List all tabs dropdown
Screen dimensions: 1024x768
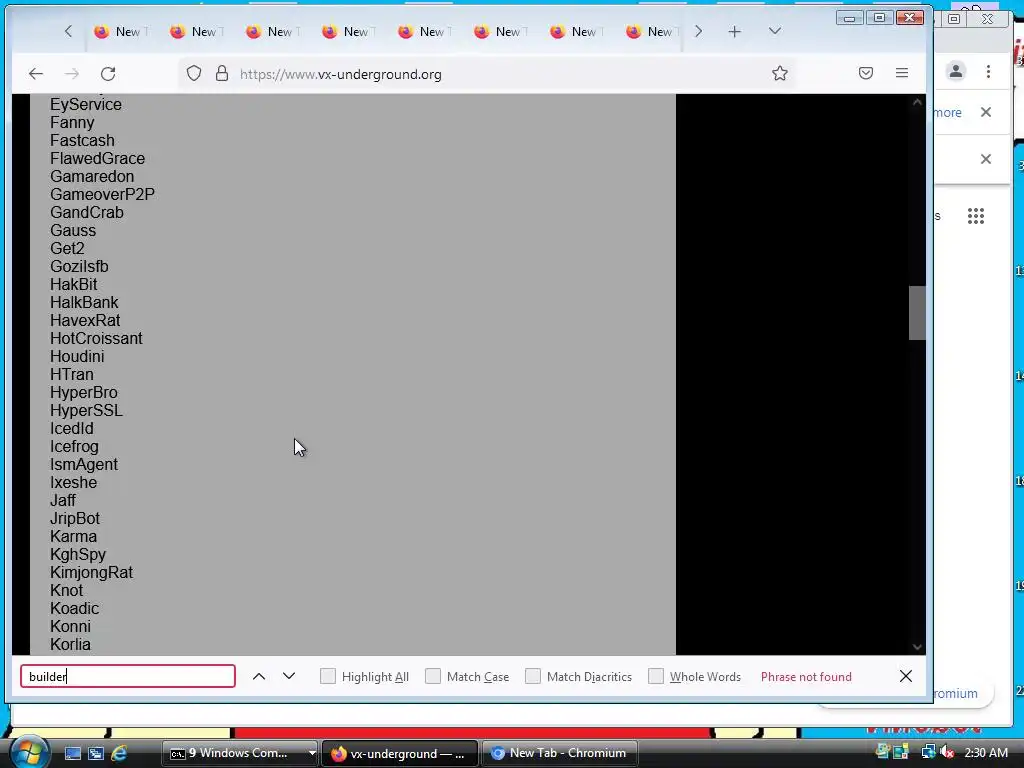tap(775, 31)
